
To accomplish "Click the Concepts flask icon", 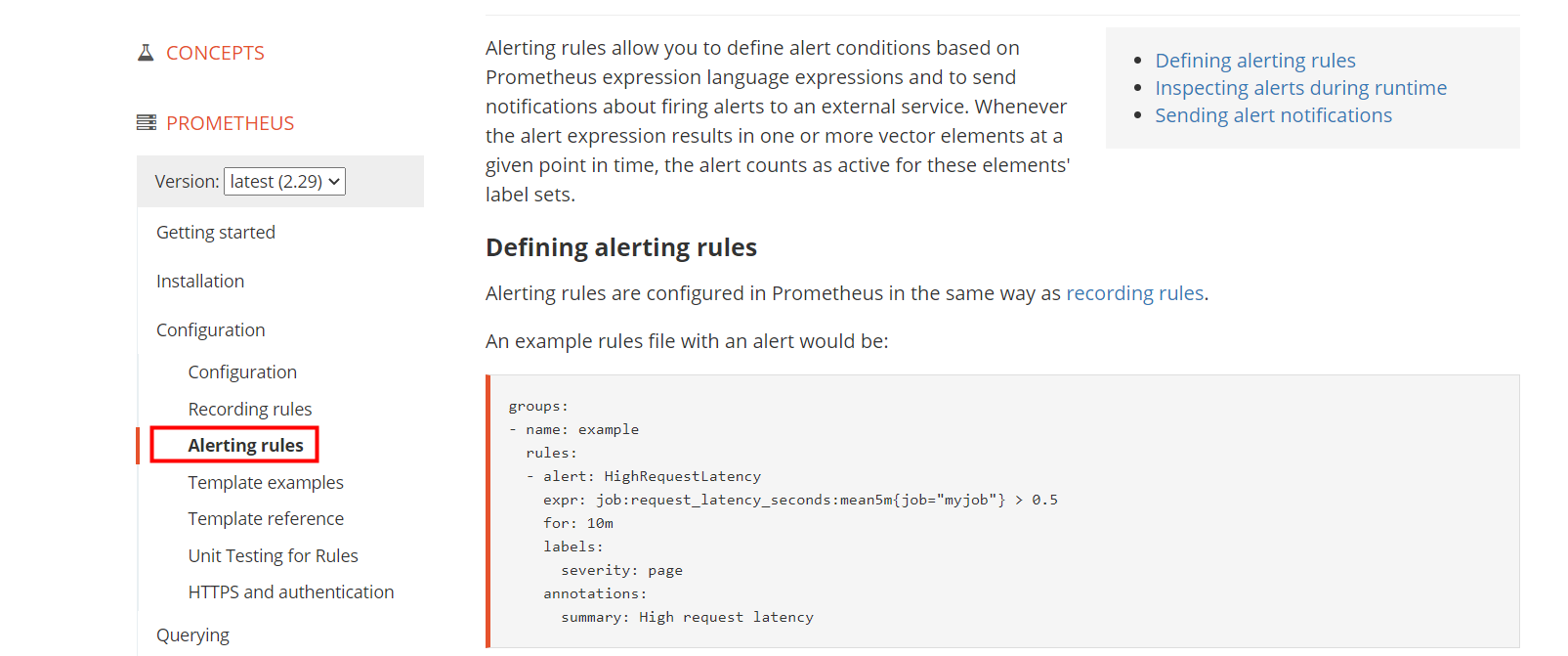I will coord(146,53).
